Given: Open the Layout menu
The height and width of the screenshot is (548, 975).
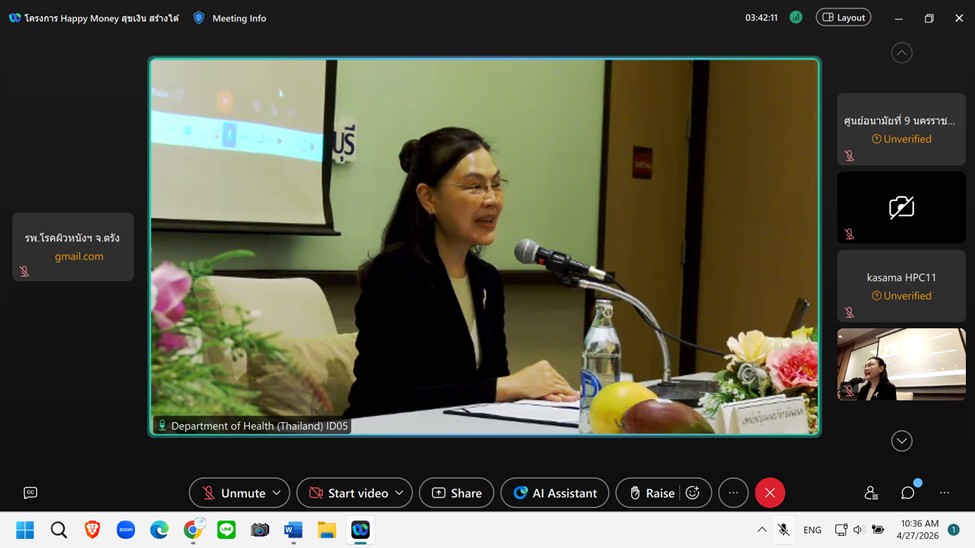Looking at the screenshot, I should [843, 17].
